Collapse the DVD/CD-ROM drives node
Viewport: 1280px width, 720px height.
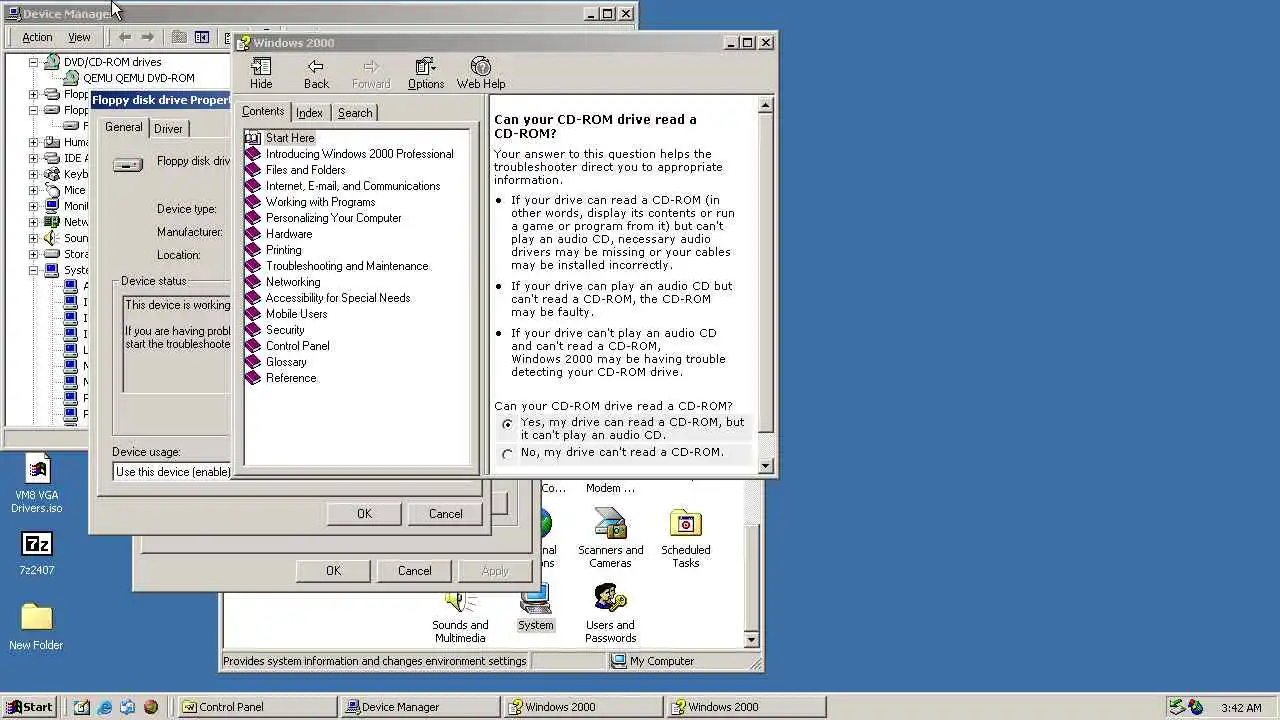(x=33, y=62)
